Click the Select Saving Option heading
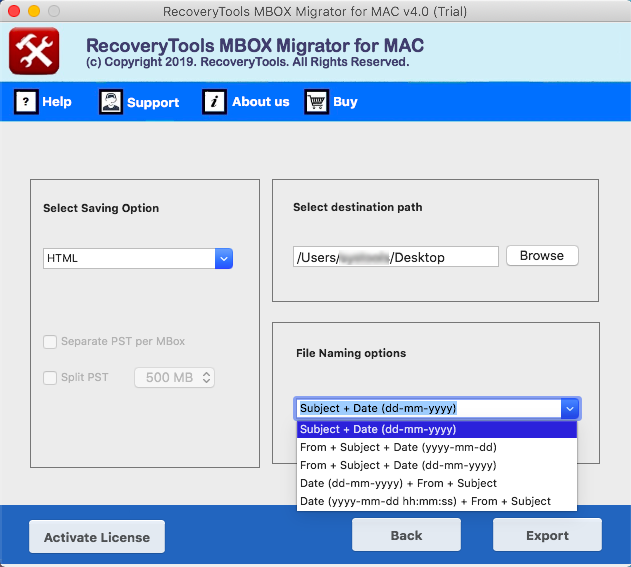The width and height of the screenshot is (631, 567). 101,208
